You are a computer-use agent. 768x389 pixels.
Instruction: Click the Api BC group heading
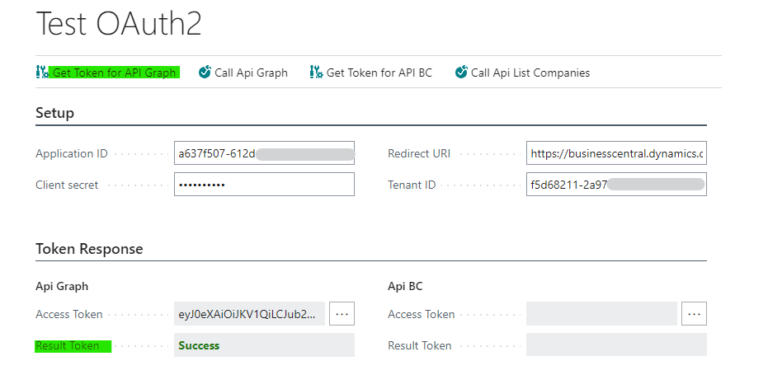[405, 287]
